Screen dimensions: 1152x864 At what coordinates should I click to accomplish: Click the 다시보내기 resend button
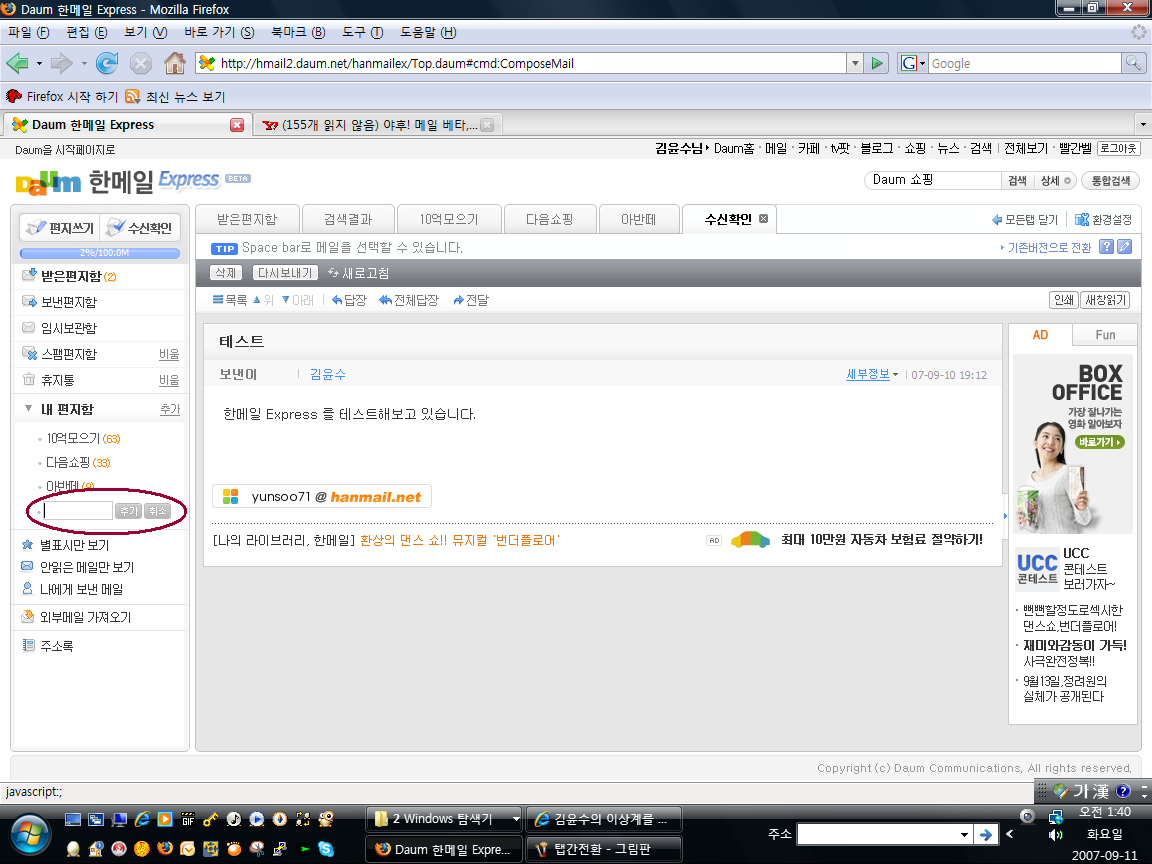point(285,273)
